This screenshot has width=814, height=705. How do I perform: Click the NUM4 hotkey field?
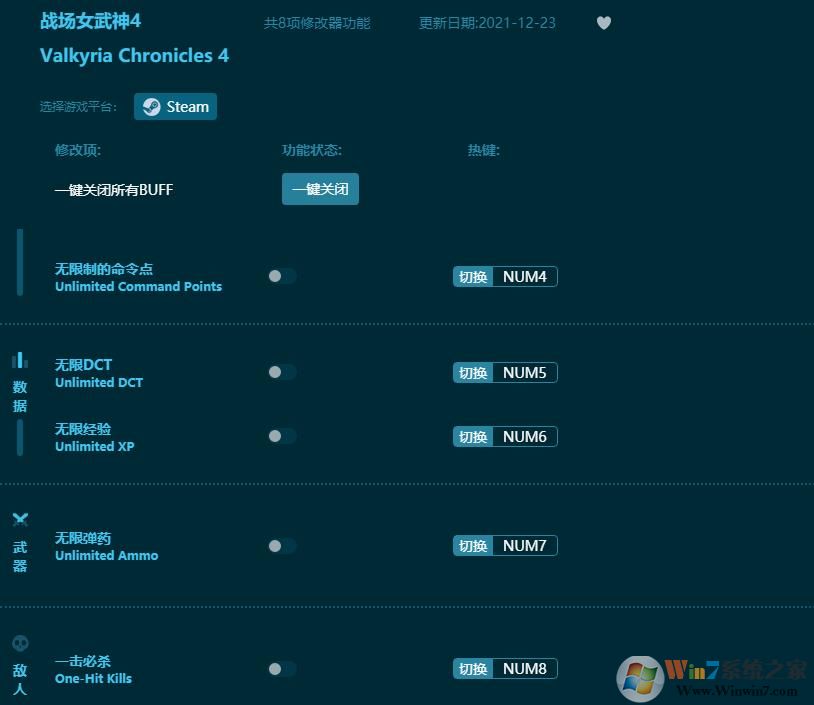pos(525,277)
